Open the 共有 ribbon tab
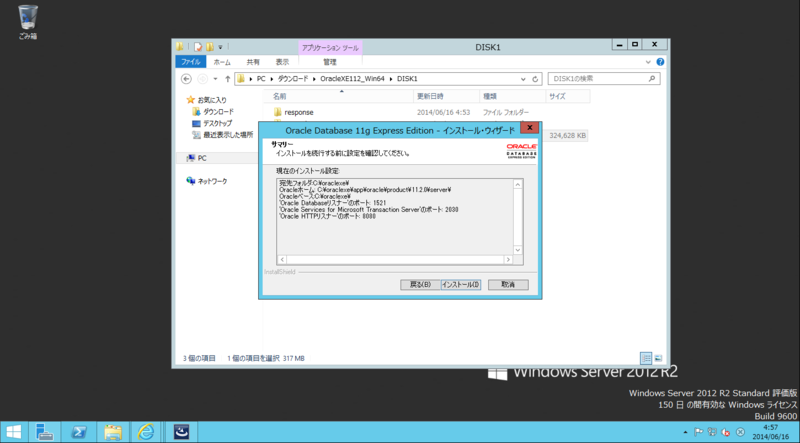800x443 pixels. click(253, 62)
